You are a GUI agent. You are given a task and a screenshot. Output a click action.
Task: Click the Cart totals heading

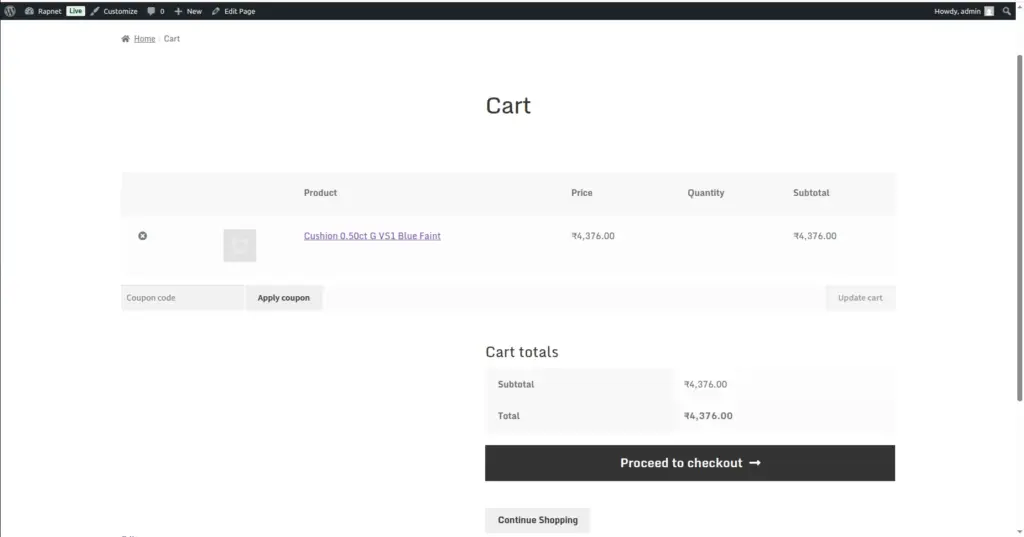[522, 351]
